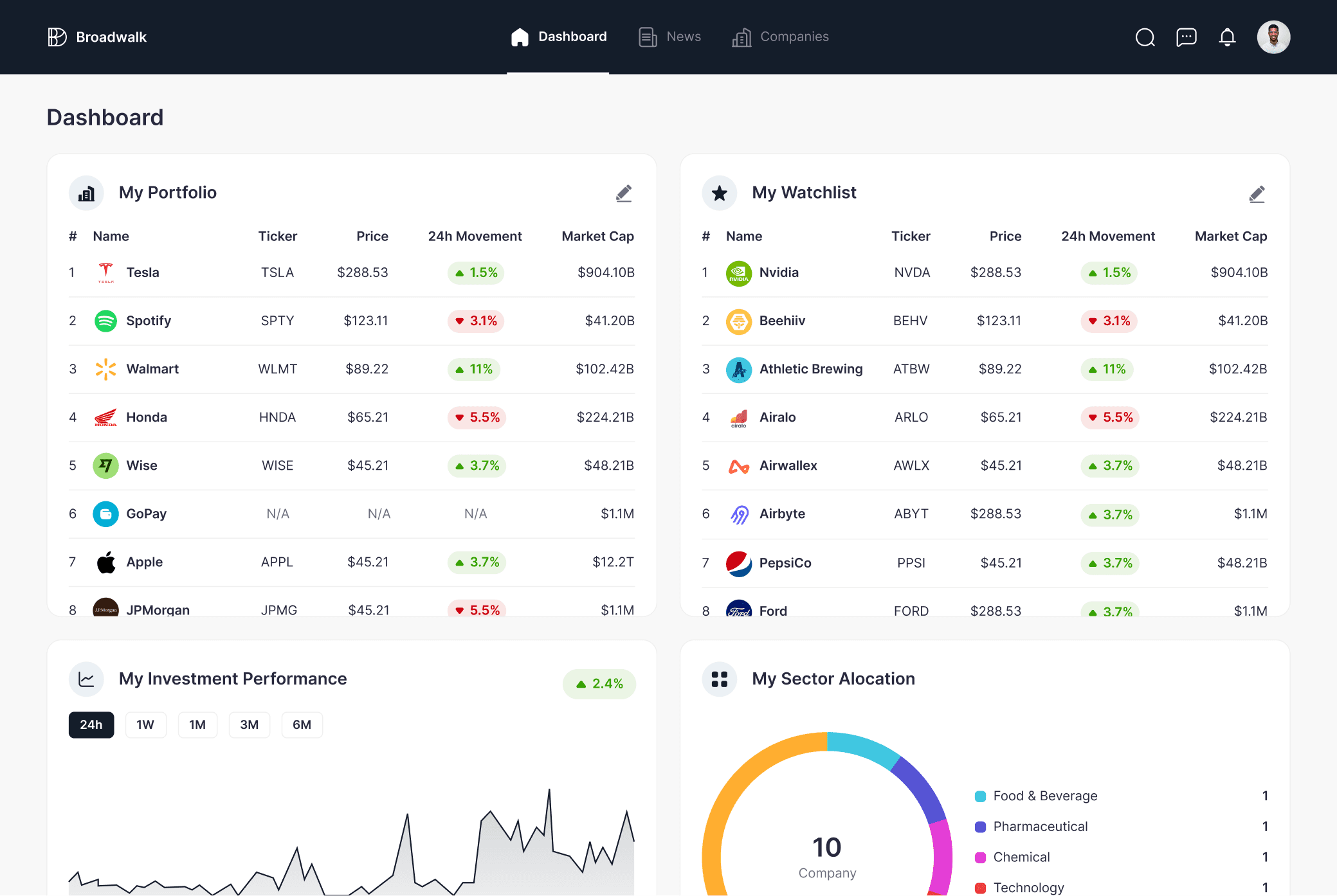Viewport: 1337px width, 896px height.
Task: Select the 6M time range
Action: tap(302, 725)
